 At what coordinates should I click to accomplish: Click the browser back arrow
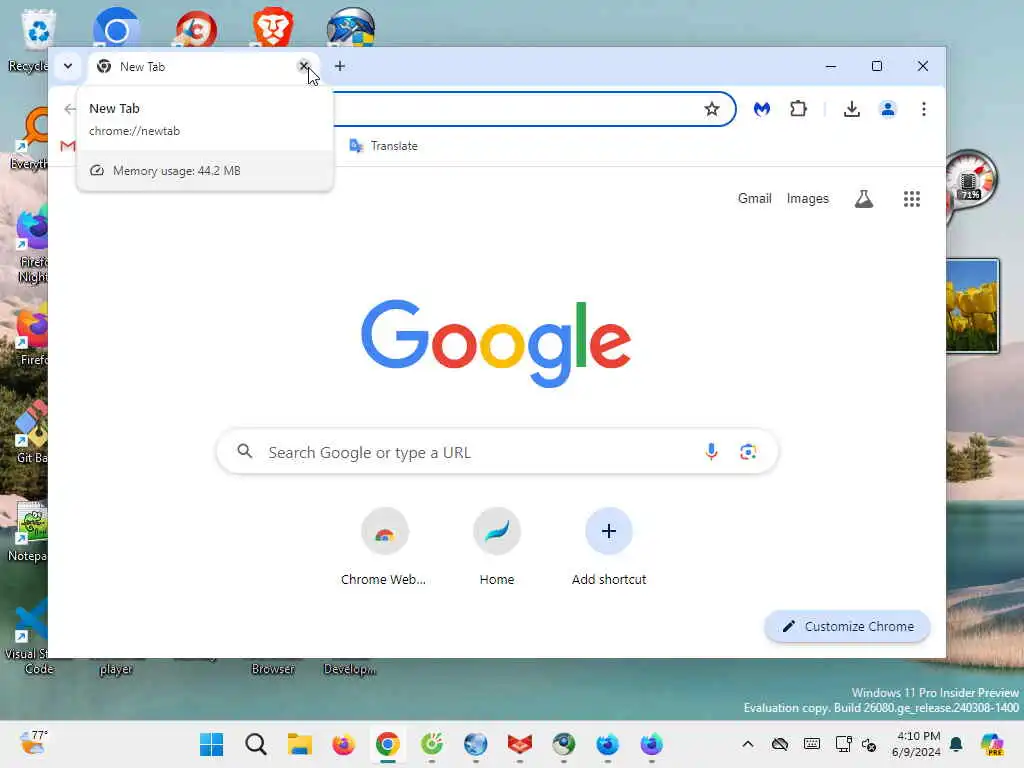[x=69, y=109]
